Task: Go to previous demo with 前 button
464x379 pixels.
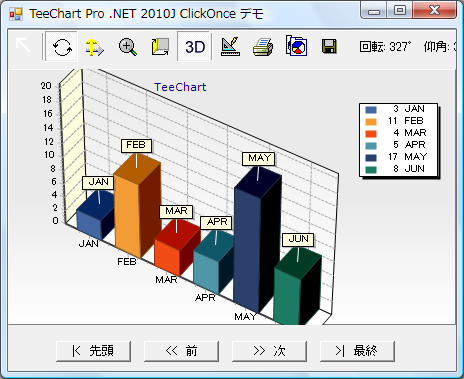Action: tap(181, 351)
